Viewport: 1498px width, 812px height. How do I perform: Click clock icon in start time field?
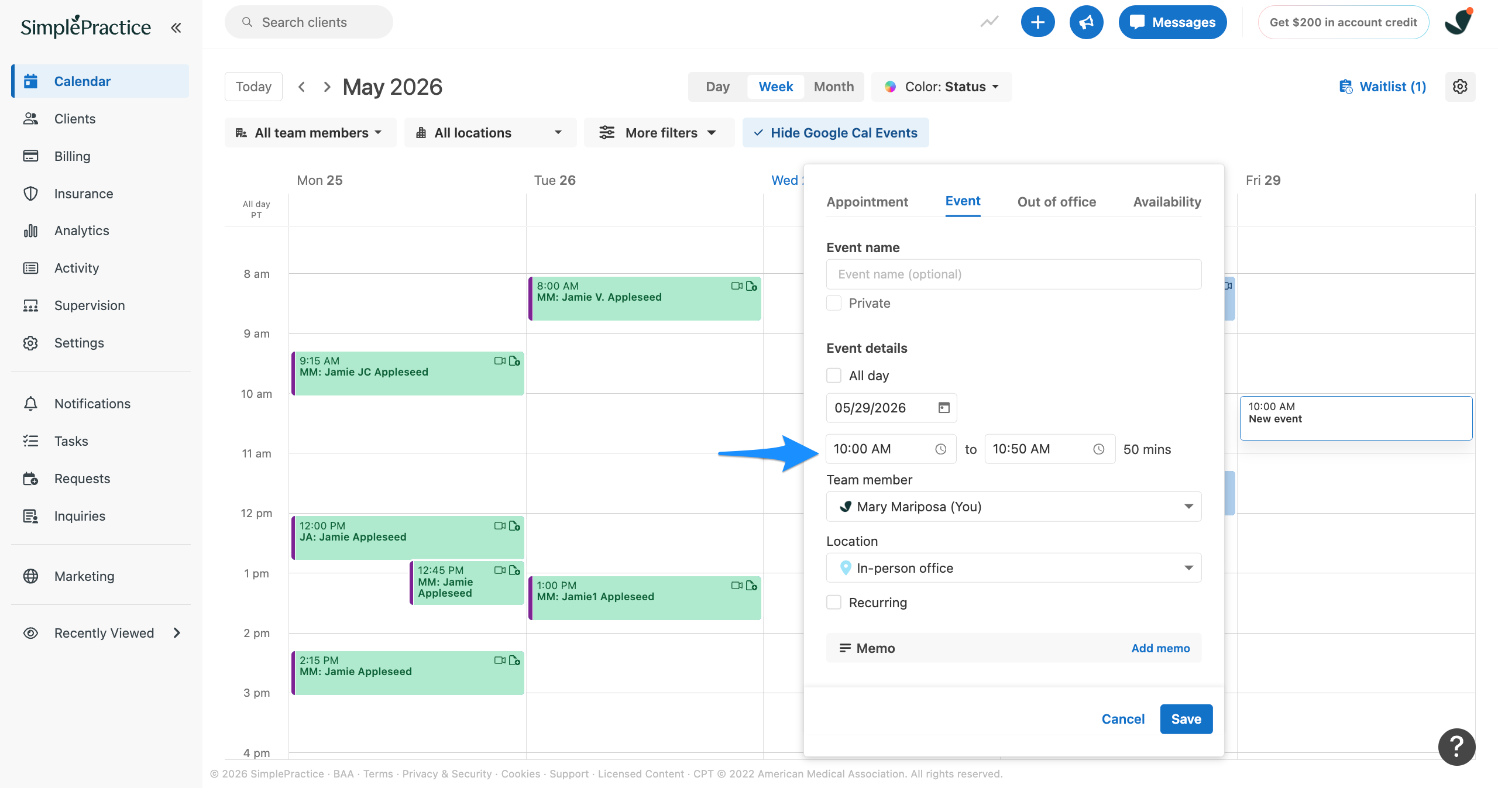tap(940, 449)
